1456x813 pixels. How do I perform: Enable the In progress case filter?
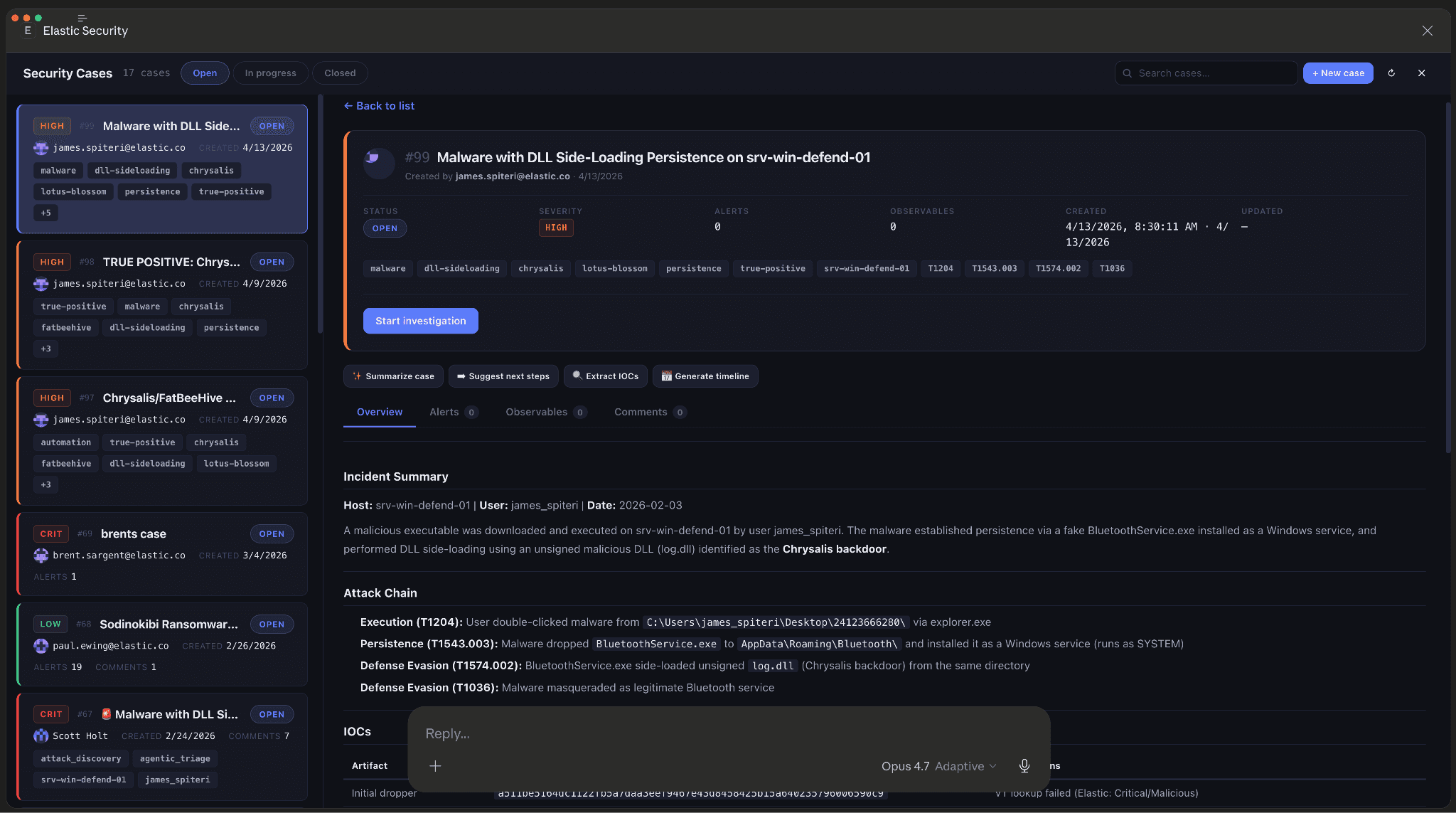[x=270, y=73]
